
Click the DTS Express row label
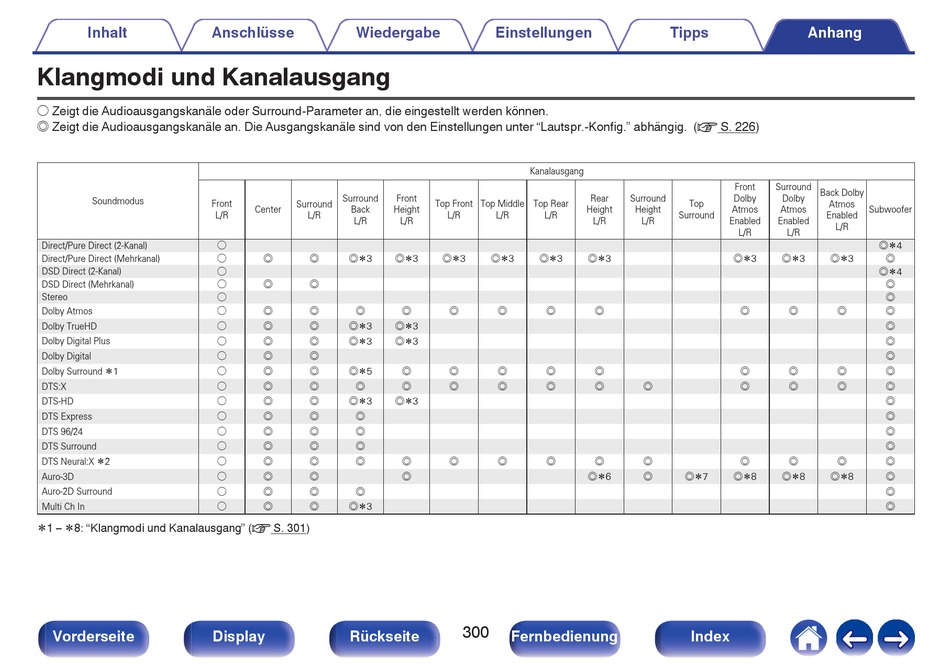(67, 417)
